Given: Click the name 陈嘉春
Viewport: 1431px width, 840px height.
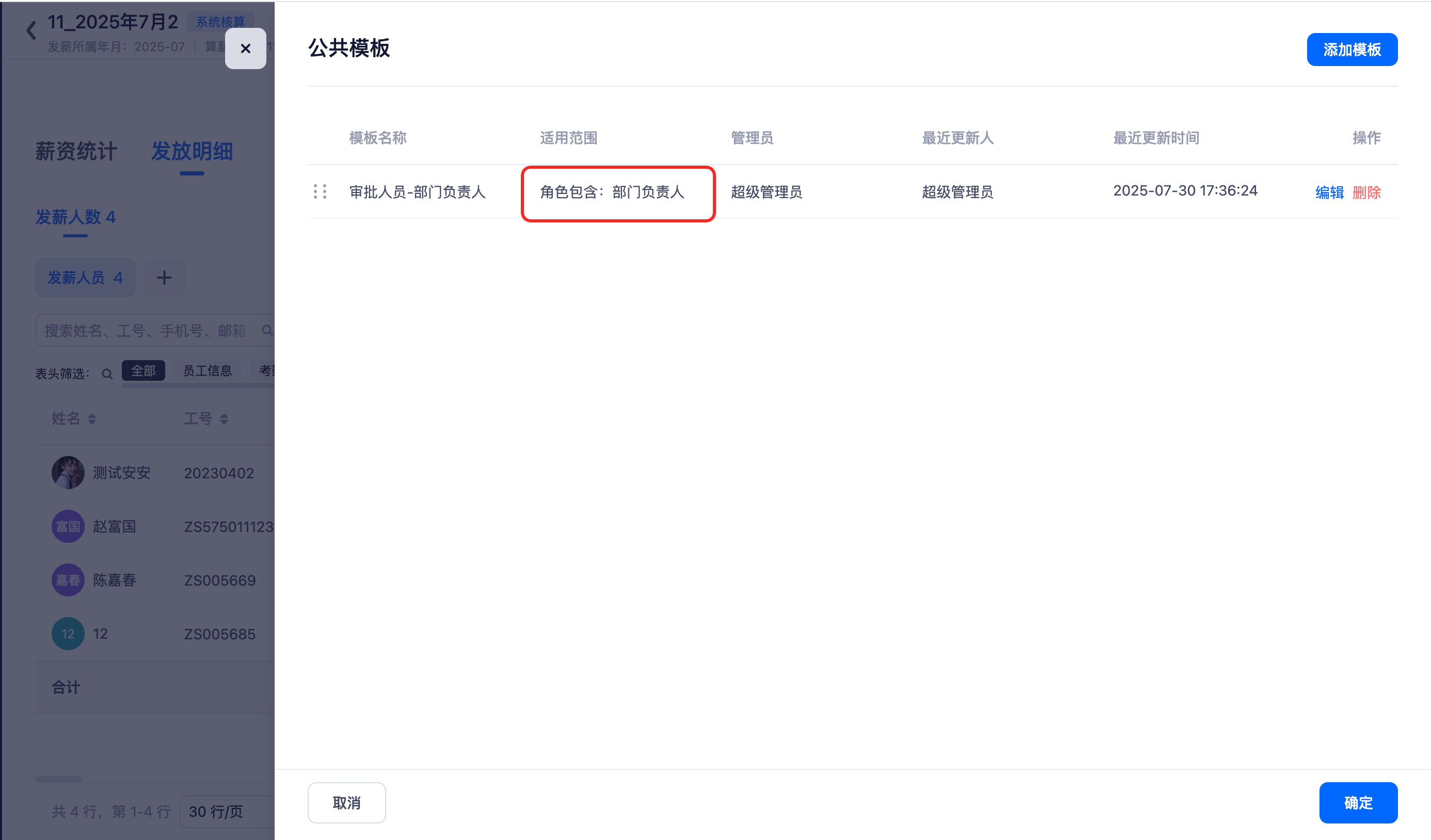Looking at the screenshot, I should [x=114, y=579].
